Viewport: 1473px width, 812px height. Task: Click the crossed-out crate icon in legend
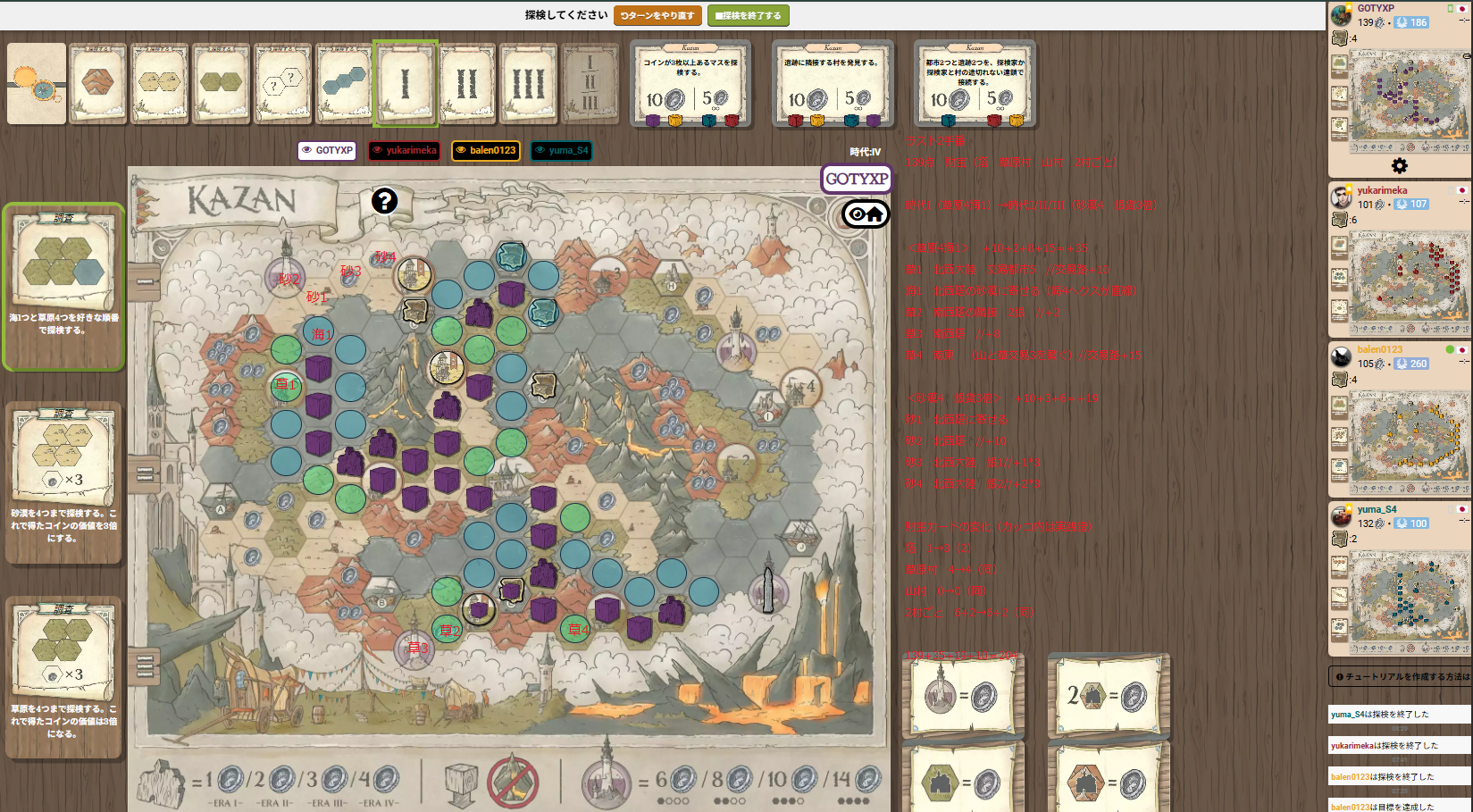pos(514,782)
